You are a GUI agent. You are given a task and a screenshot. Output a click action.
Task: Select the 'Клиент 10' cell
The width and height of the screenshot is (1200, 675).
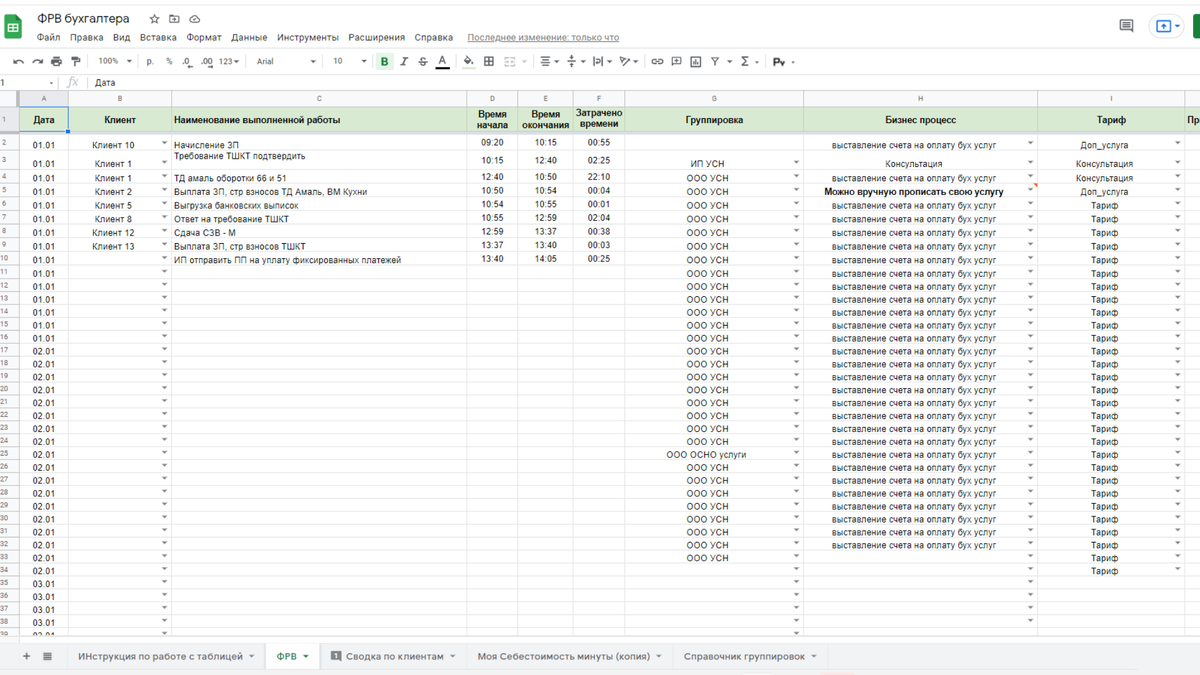(x=120, y=145)
